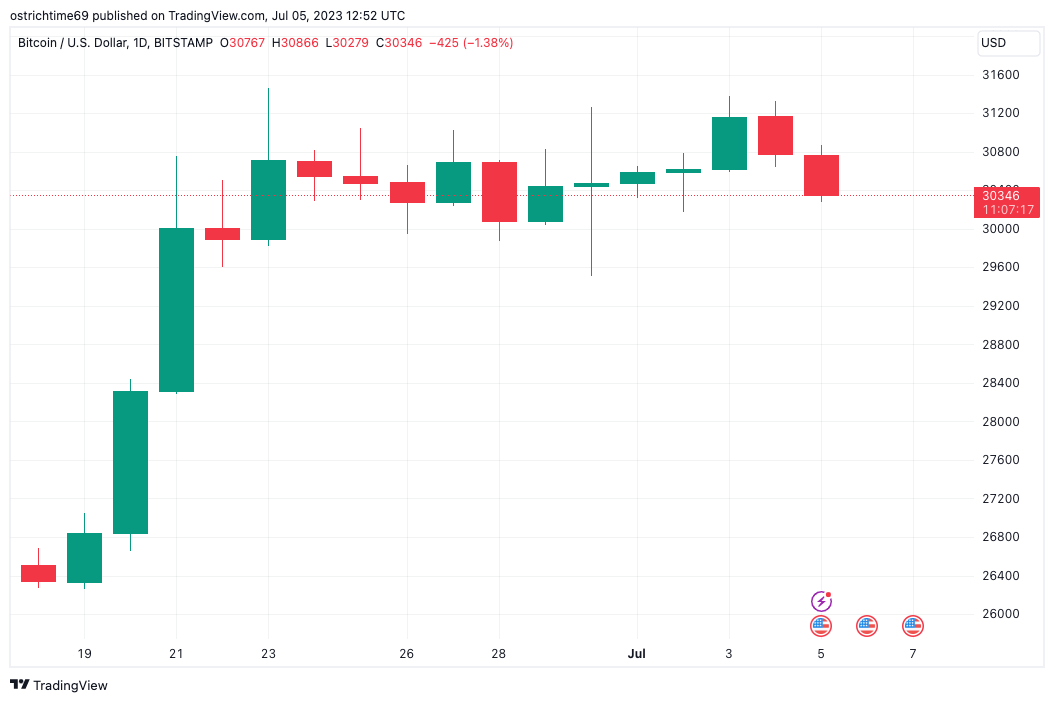The height and width of the screenshot is (702, 1054).
Task: Click the 31600 price axis label
Action: click(x=1001, y=75)
